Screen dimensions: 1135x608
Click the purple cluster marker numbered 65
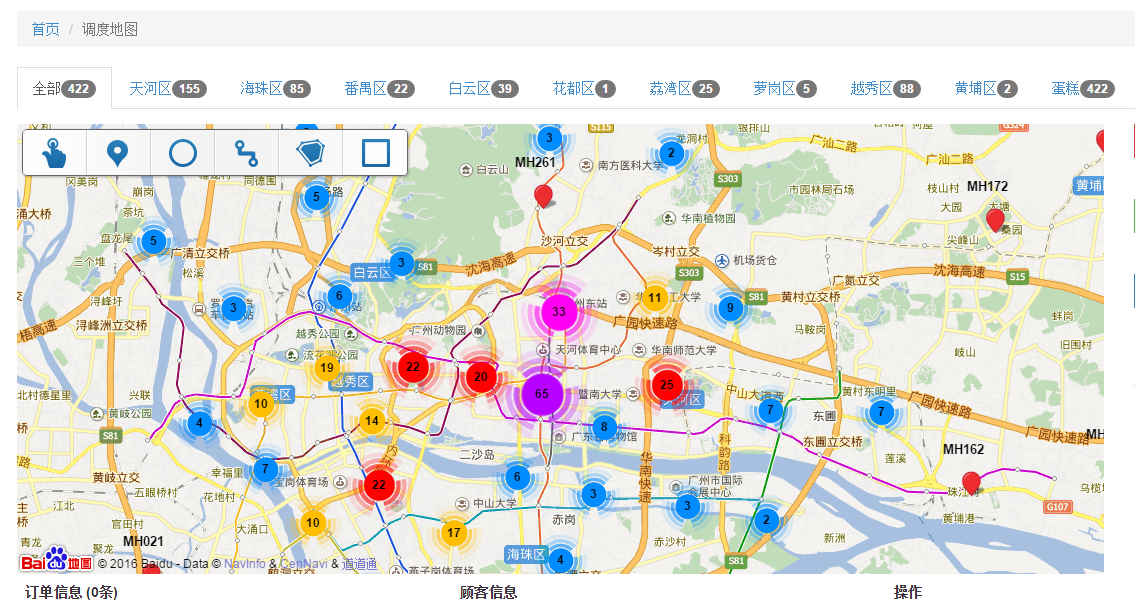pyautogui.click(x=542, y=394)
